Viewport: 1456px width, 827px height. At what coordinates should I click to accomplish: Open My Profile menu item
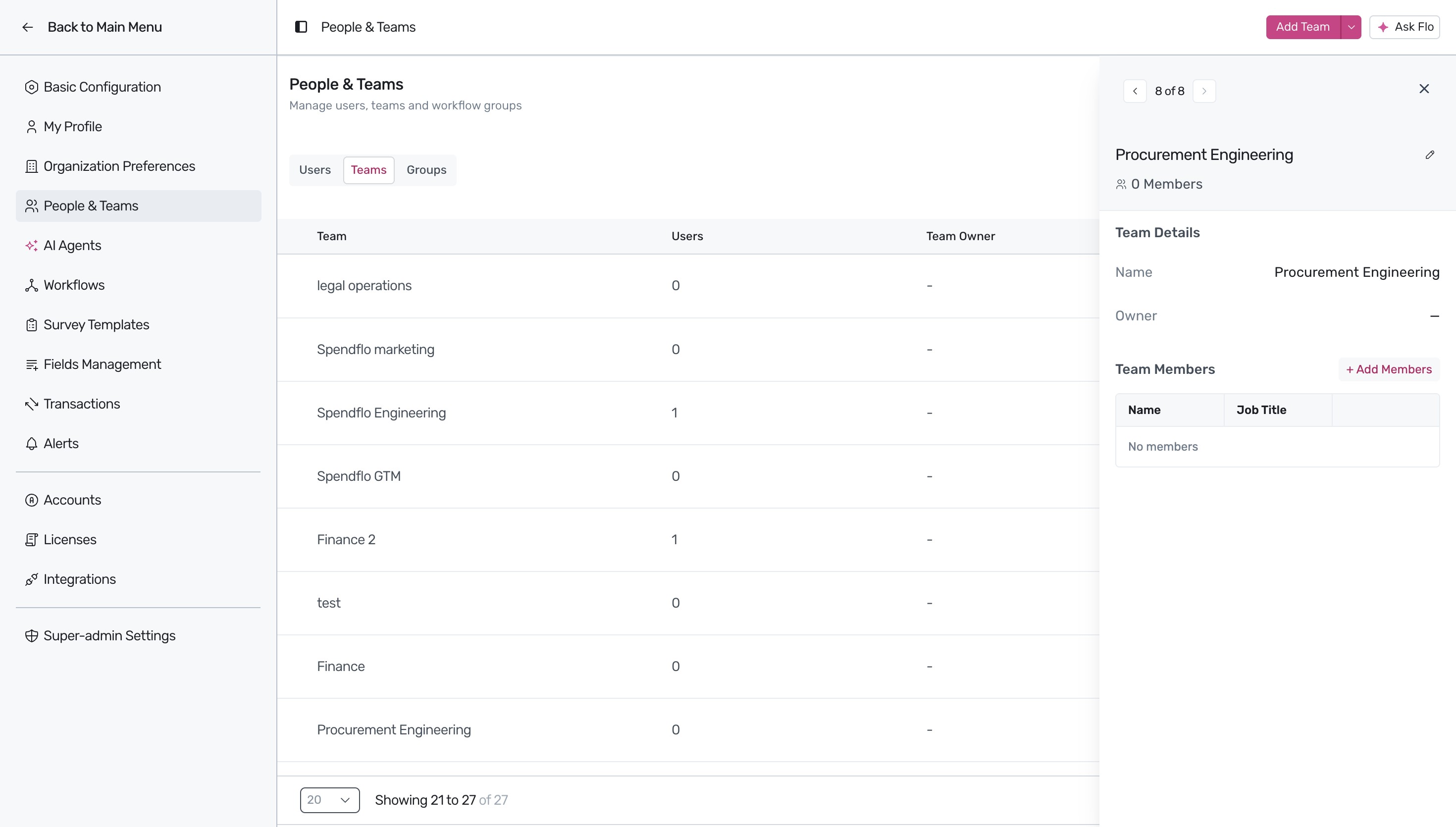(139, 127)
